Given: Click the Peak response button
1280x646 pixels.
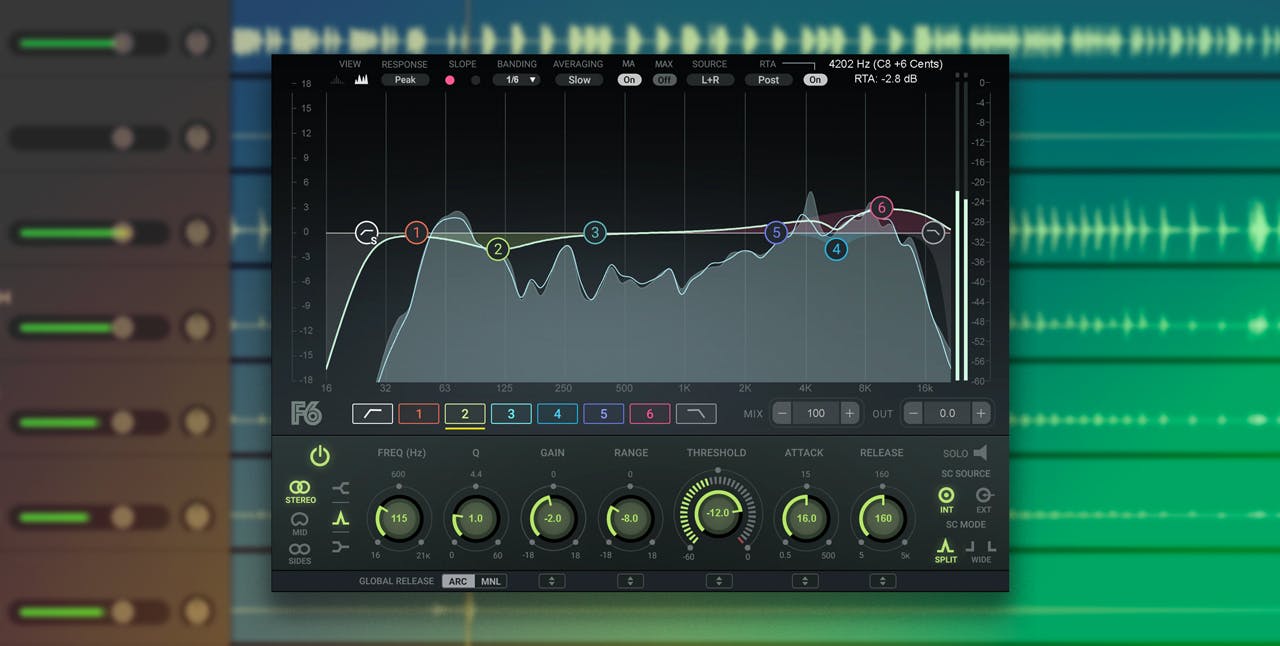Looking at the screenshot, I should 405,80.
